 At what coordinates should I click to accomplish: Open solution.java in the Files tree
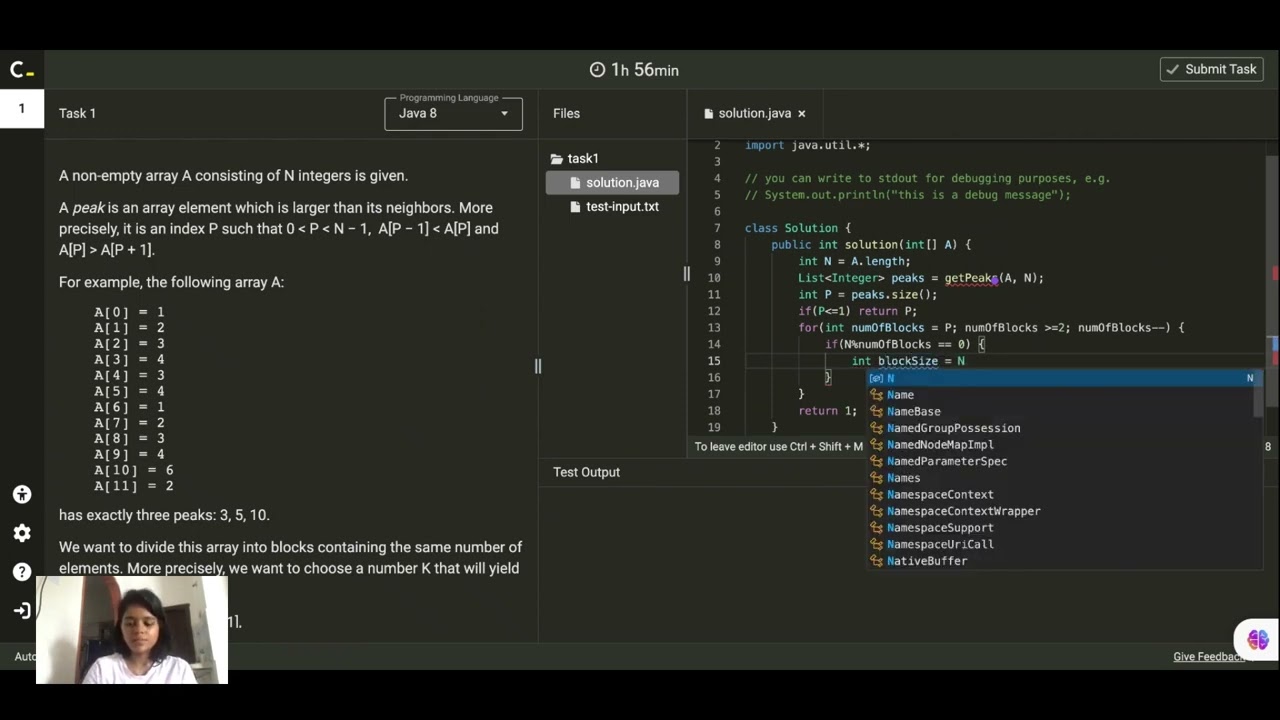click(612, 183)
